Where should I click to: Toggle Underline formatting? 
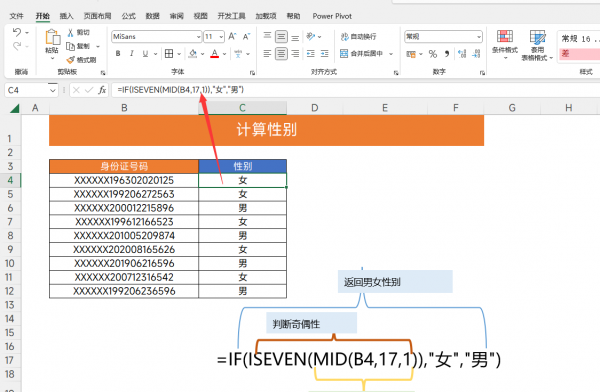point(145,54)
